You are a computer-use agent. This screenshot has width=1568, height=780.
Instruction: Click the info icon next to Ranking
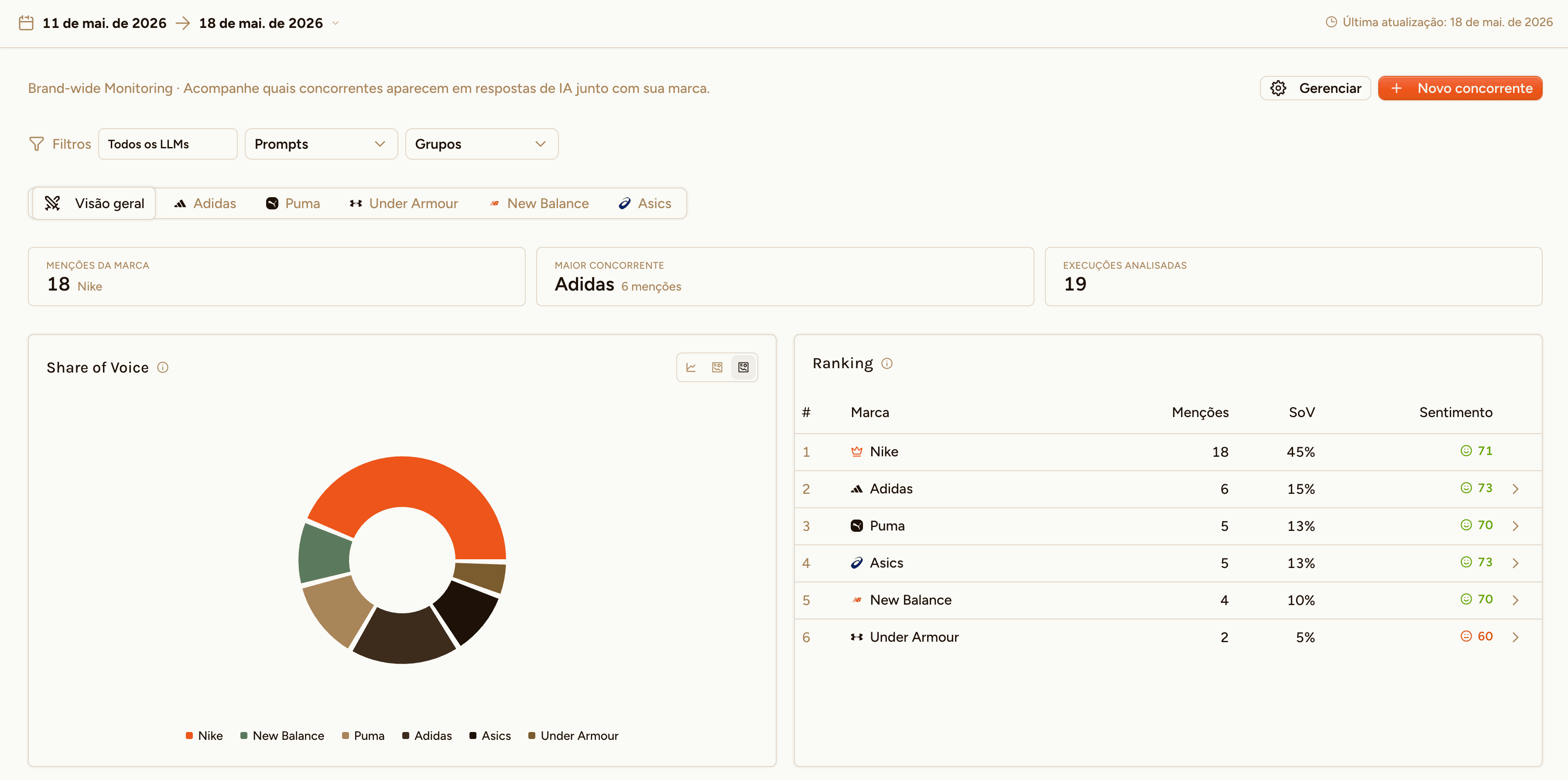click(x=887, y=363)
